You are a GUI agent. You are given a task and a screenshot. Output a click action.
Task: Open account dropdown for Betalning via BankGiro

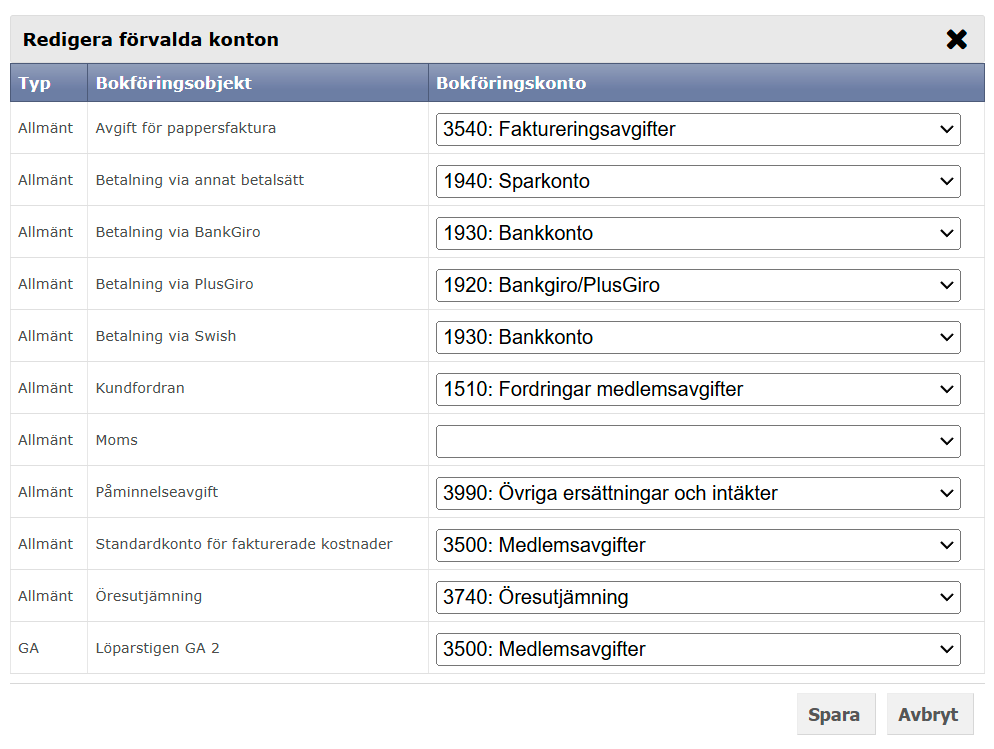click(x=697, y=233)
